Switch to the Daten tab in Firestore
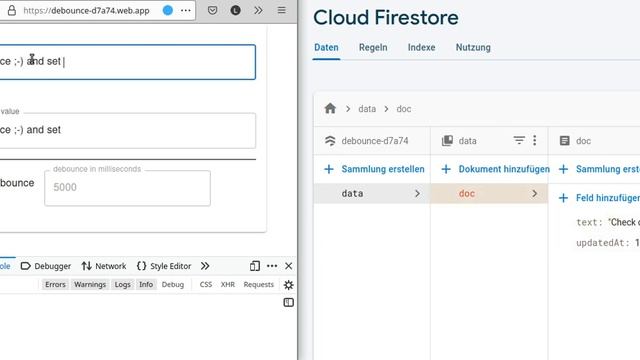This screenshot has width=640, height=360. pos(326,47)
